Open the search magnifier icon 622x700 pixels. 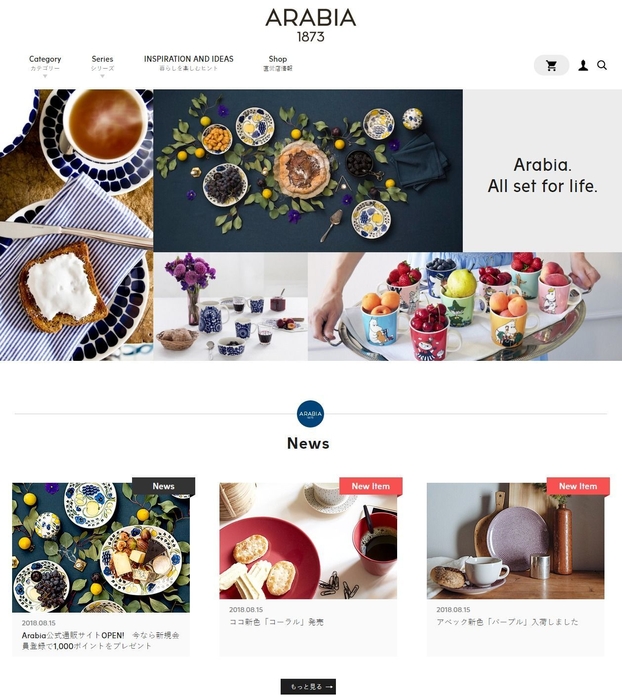(602, 66)
